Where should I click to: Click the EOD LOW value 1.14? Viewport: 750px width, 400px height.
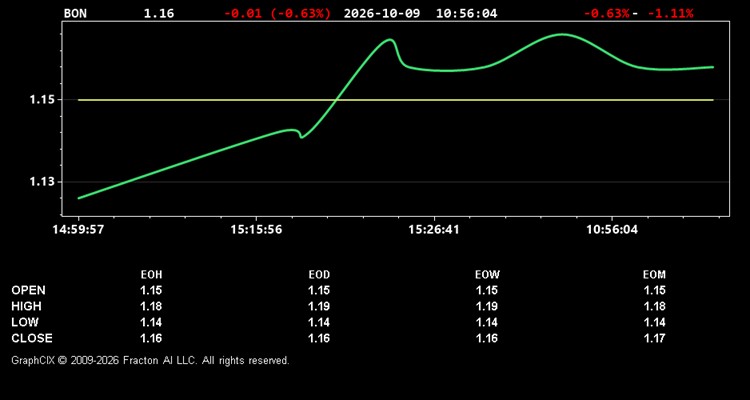319,322
